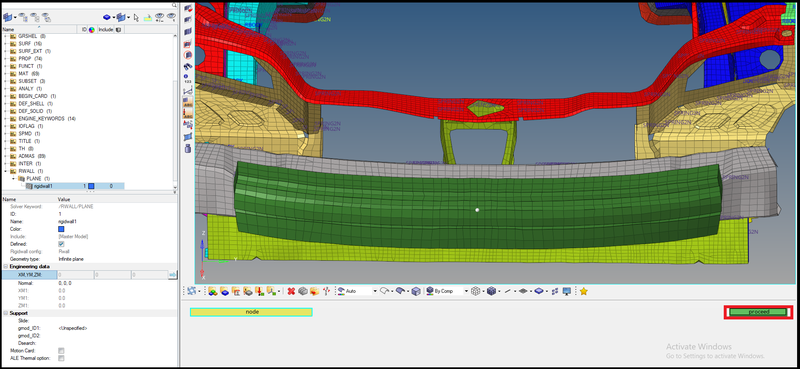Click the yellow star favorites icon
The height and width of the screenshot is (369, 800).
[x=584, y=291]
